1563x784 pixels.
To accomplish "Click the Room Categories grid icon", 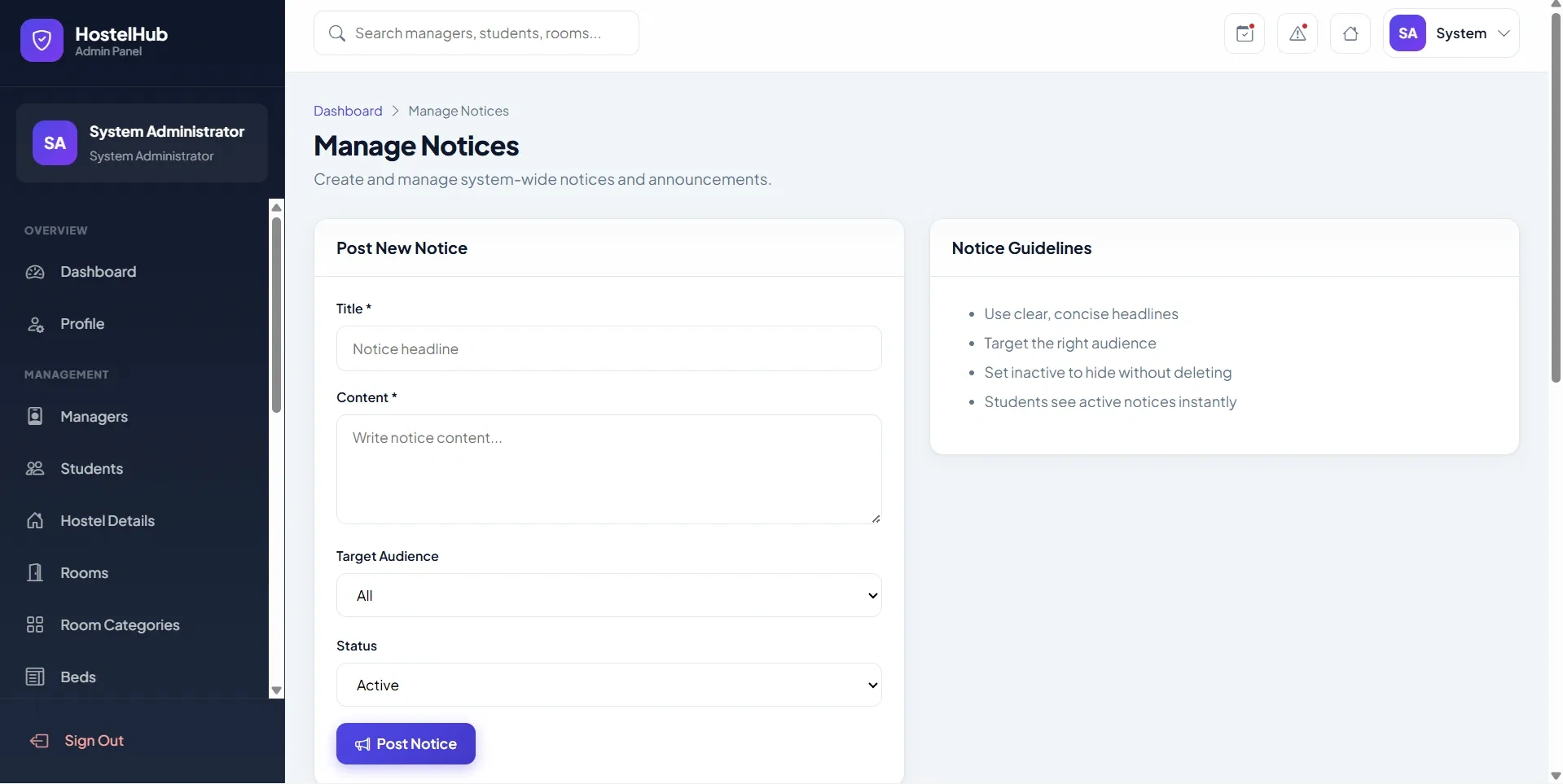I will click(x=35, y=625).
